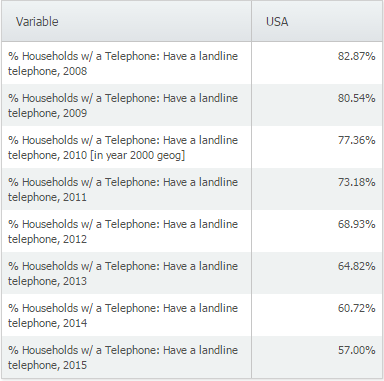Viewport: 384px width, 381px height.
Task: Click the [in year 2000 geog] text
Action: (137, 155)
